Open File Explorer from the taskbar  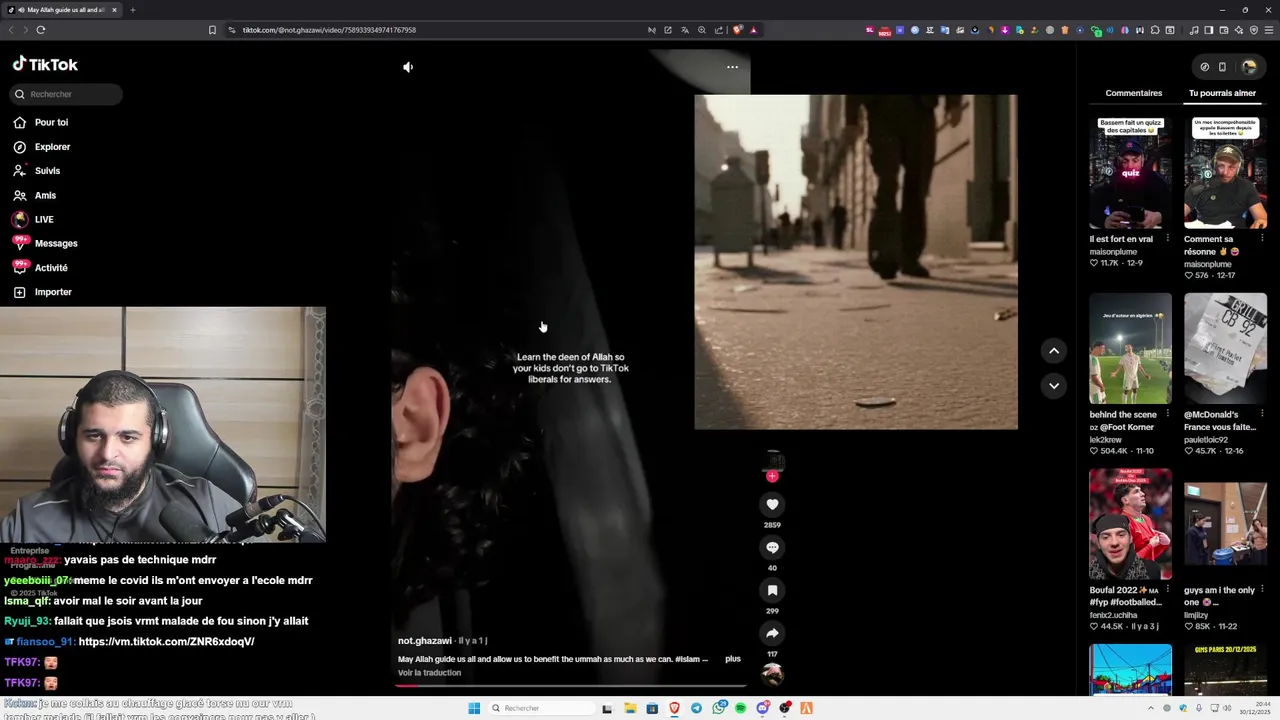[x=630, y=708]
